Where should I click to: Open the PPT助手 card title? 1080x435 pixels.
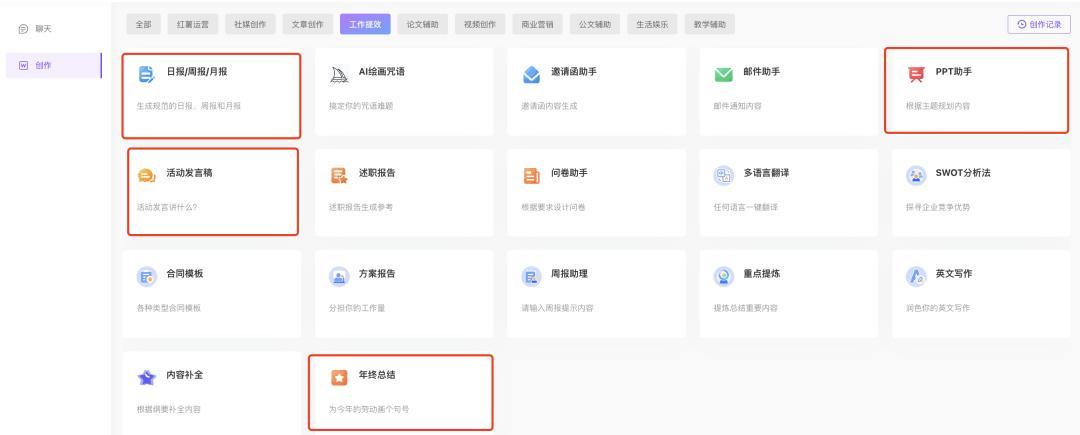coord(954,72)
